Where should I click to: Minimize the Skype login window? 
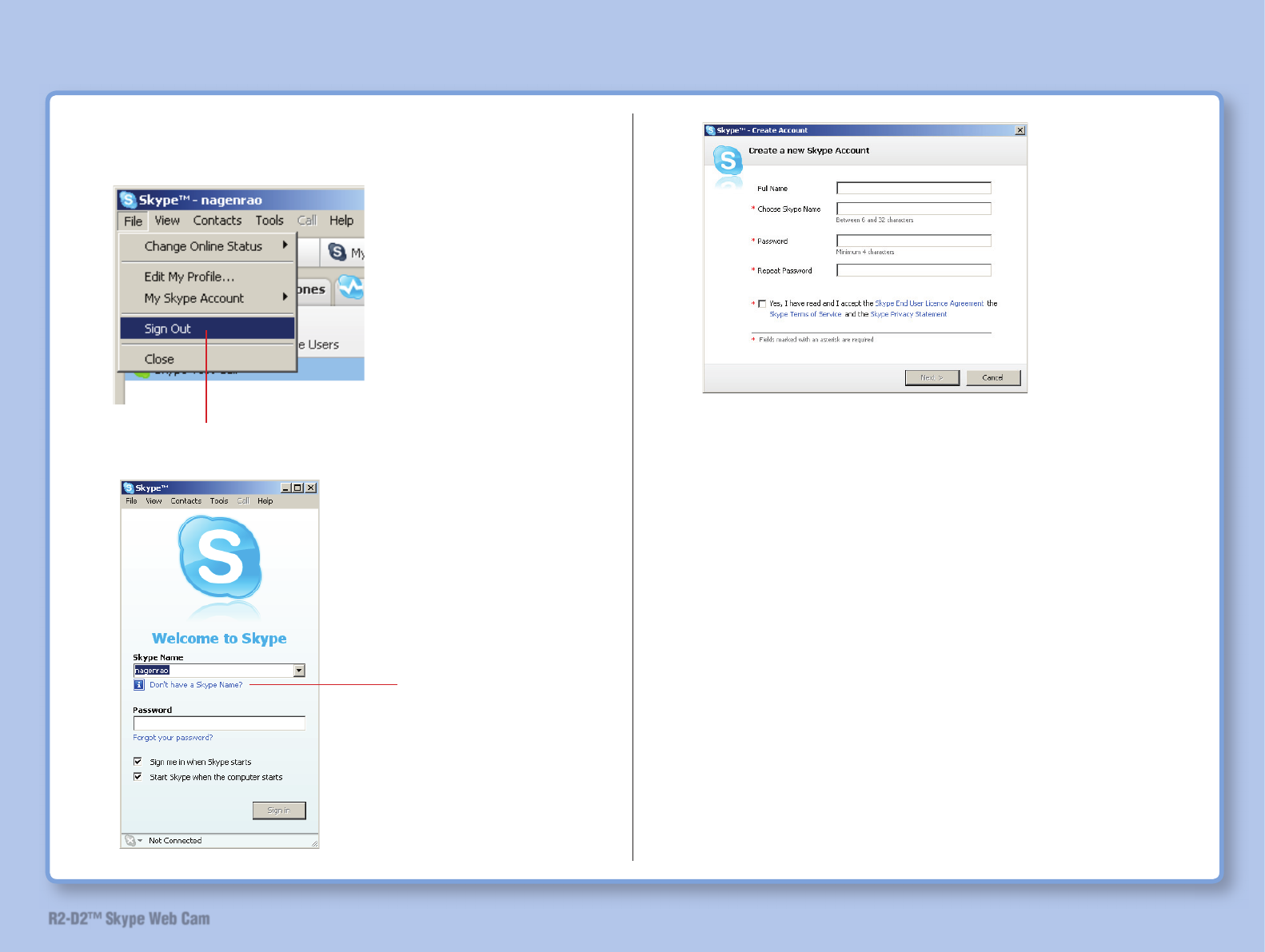pyautogui.click(x=285, y=488)
